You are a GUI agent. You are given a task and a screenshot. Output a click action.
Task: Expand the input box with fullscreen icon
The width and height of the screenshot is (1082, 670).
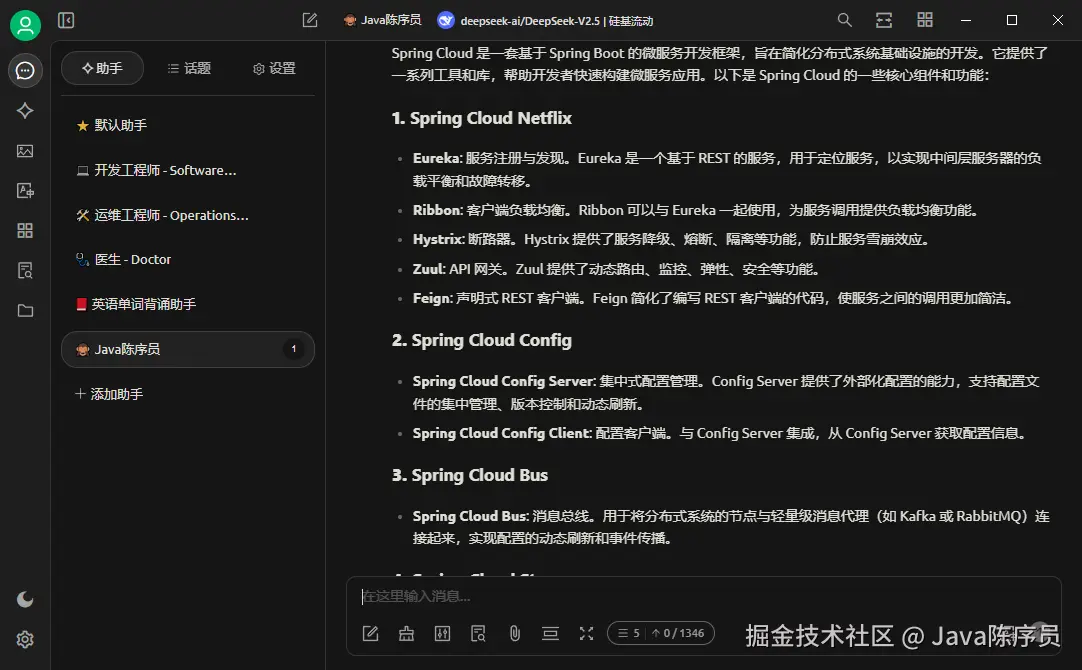[587, 633]
